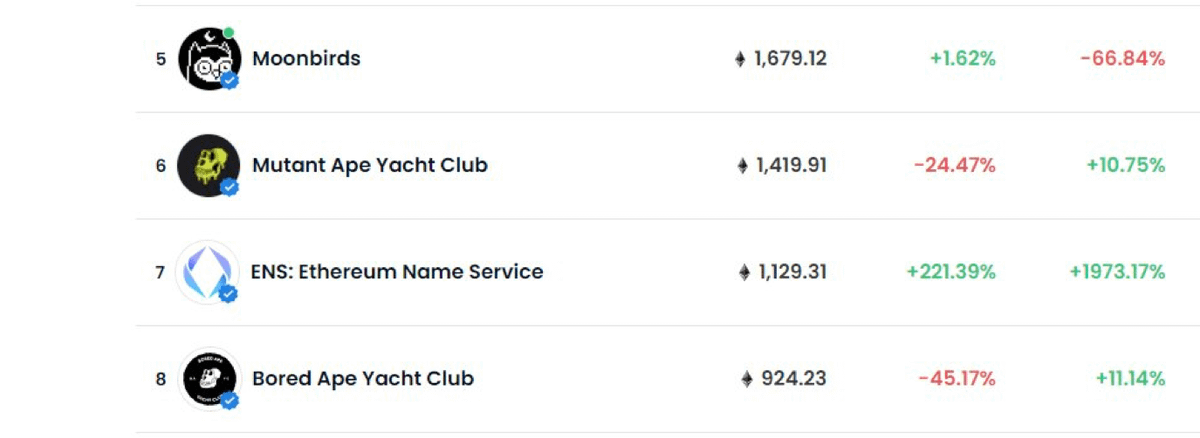Click the verified badge on Moonbirds
The image size is (1200, 438).
(230, 81)
